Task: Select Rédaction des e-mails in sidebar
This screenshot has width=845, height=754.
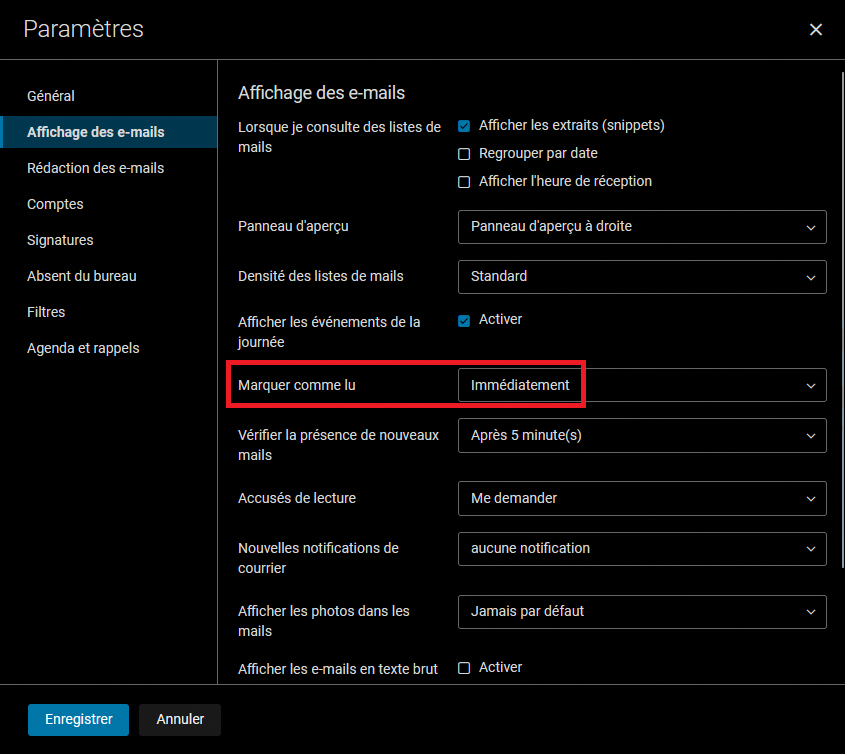Action: (95, 168)
